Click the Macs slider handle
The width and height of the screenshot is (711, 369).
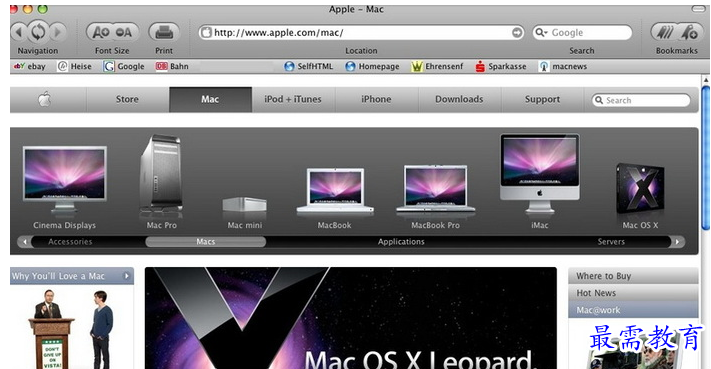205,242
